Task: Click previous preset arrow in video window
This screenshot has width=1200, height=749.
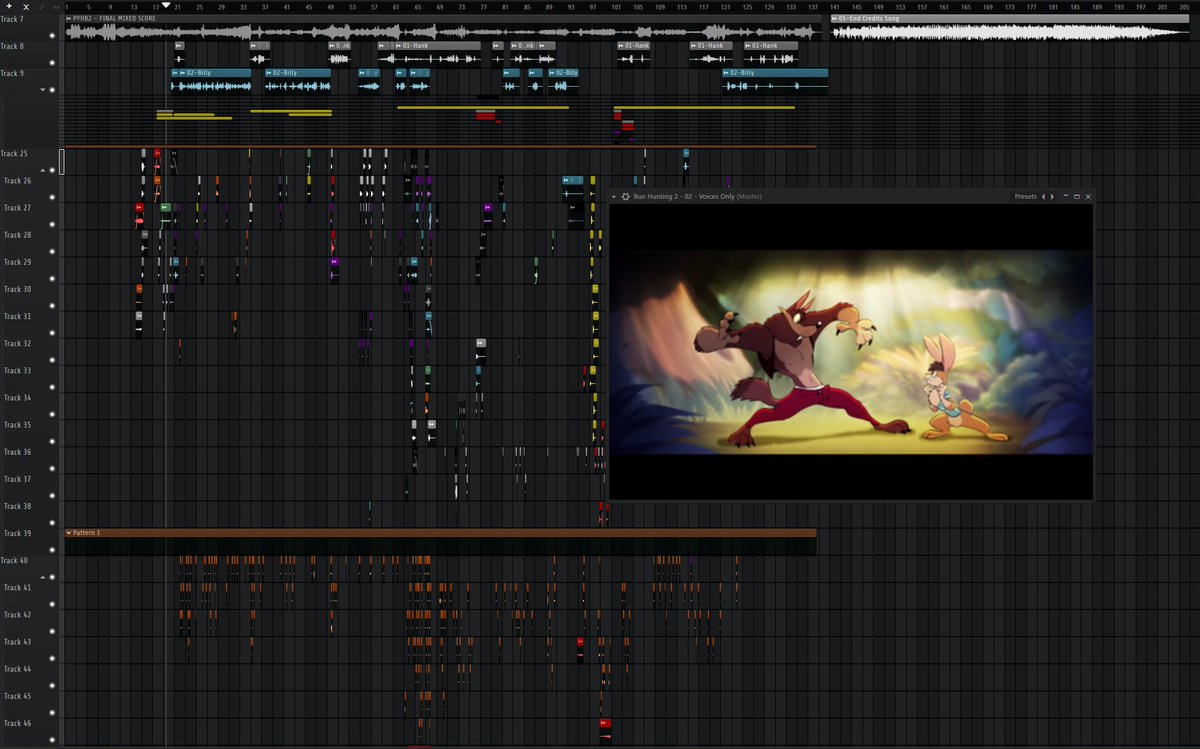Action: tap(1044, 197)
